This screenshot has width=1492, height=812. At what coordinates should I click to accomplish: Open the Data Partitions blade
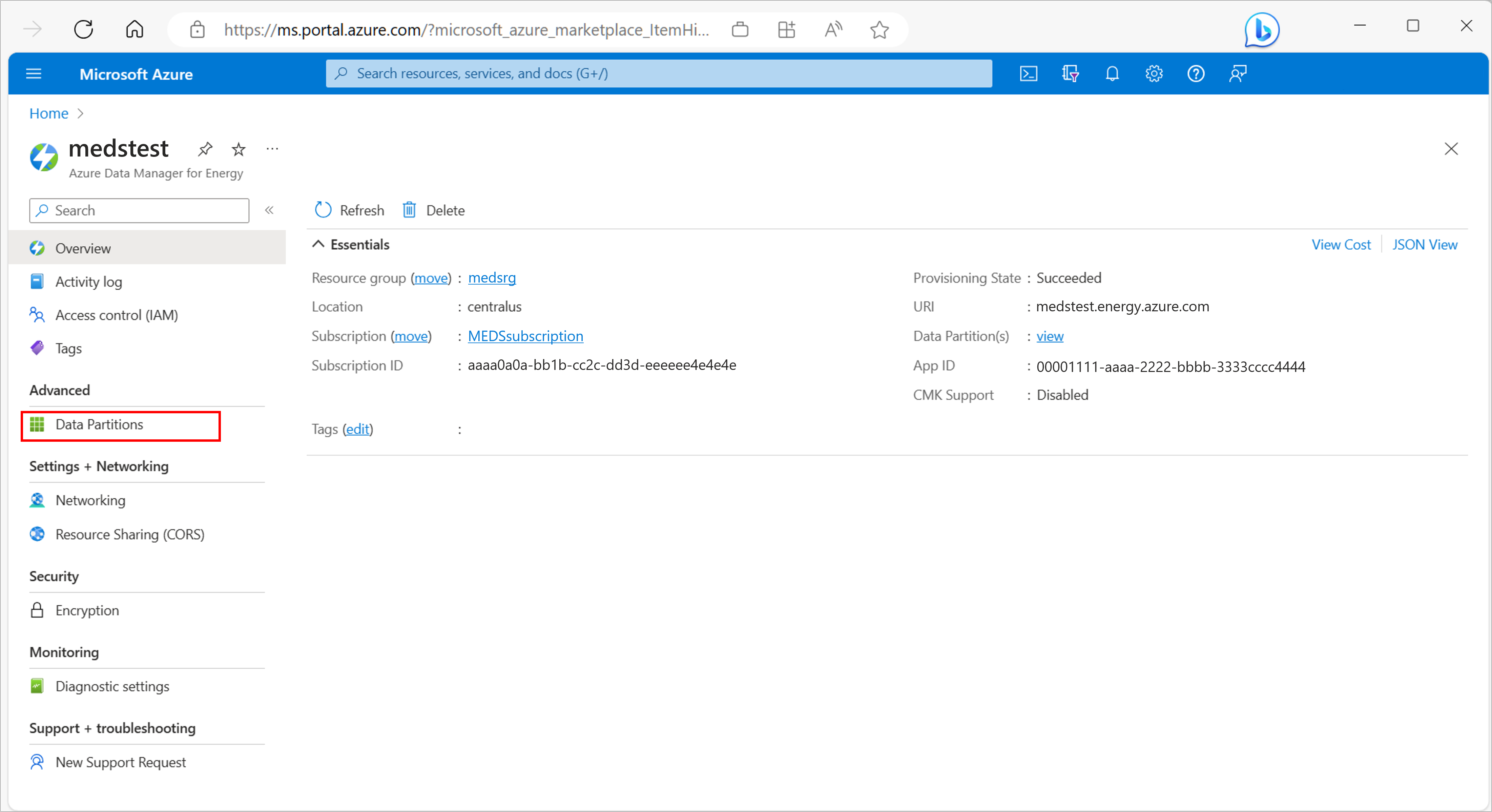[x=99, y=424]
